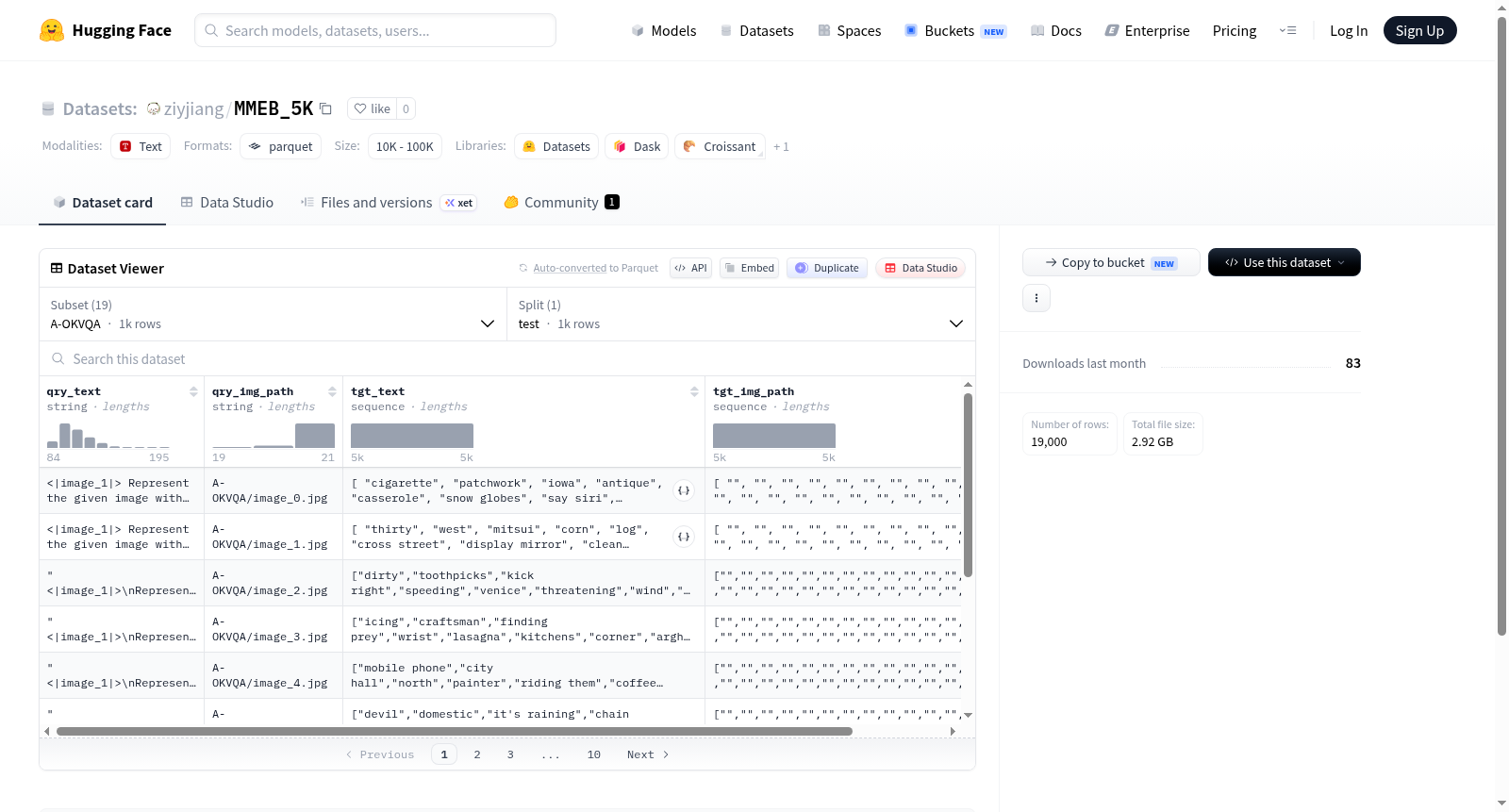Switch to the Dataset card tab
Viewport: 1509px width, 812px height.
[x=103, y=202]
